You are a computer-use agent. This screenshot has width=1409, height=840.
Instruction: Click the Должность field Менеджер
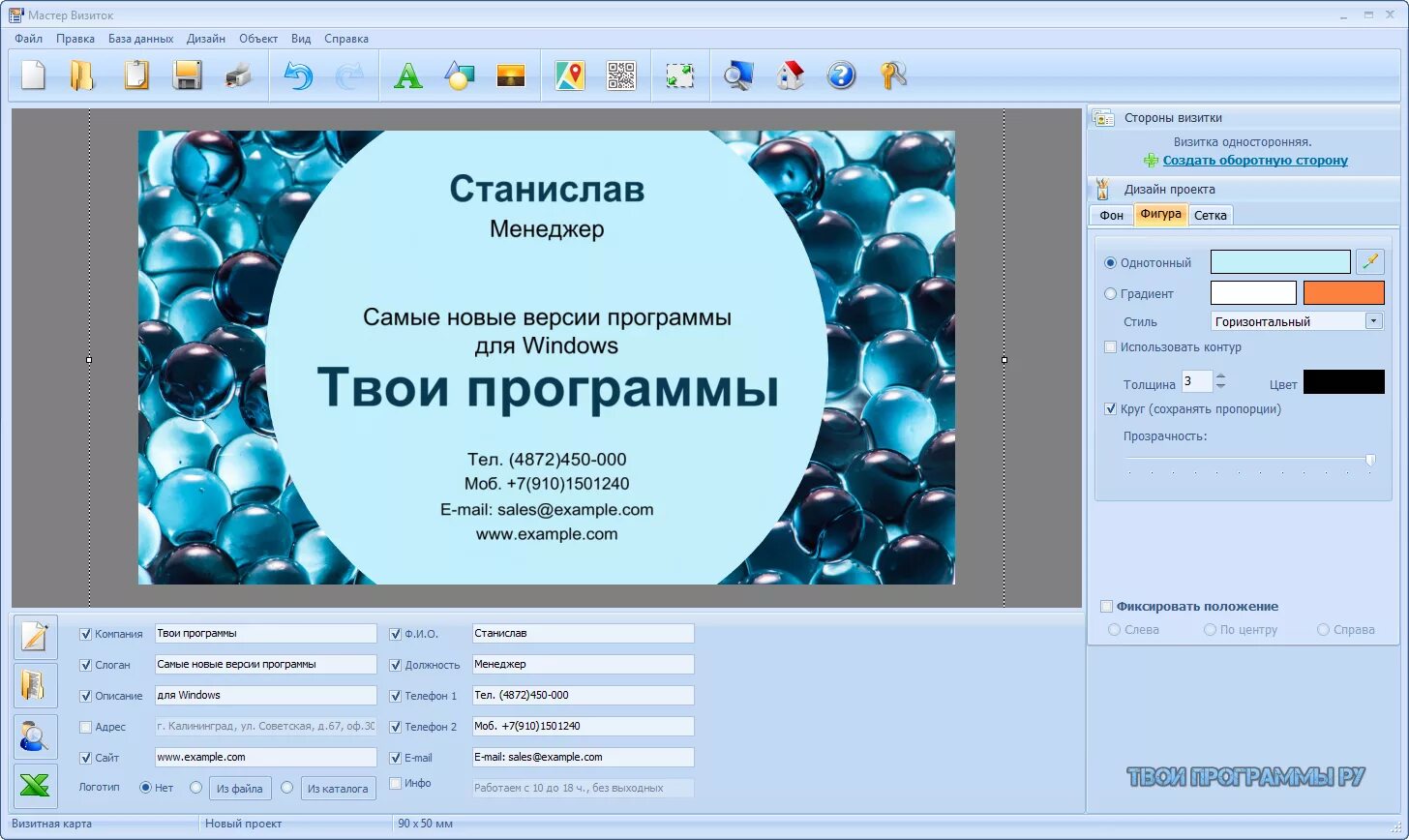[x=583, y=664]
